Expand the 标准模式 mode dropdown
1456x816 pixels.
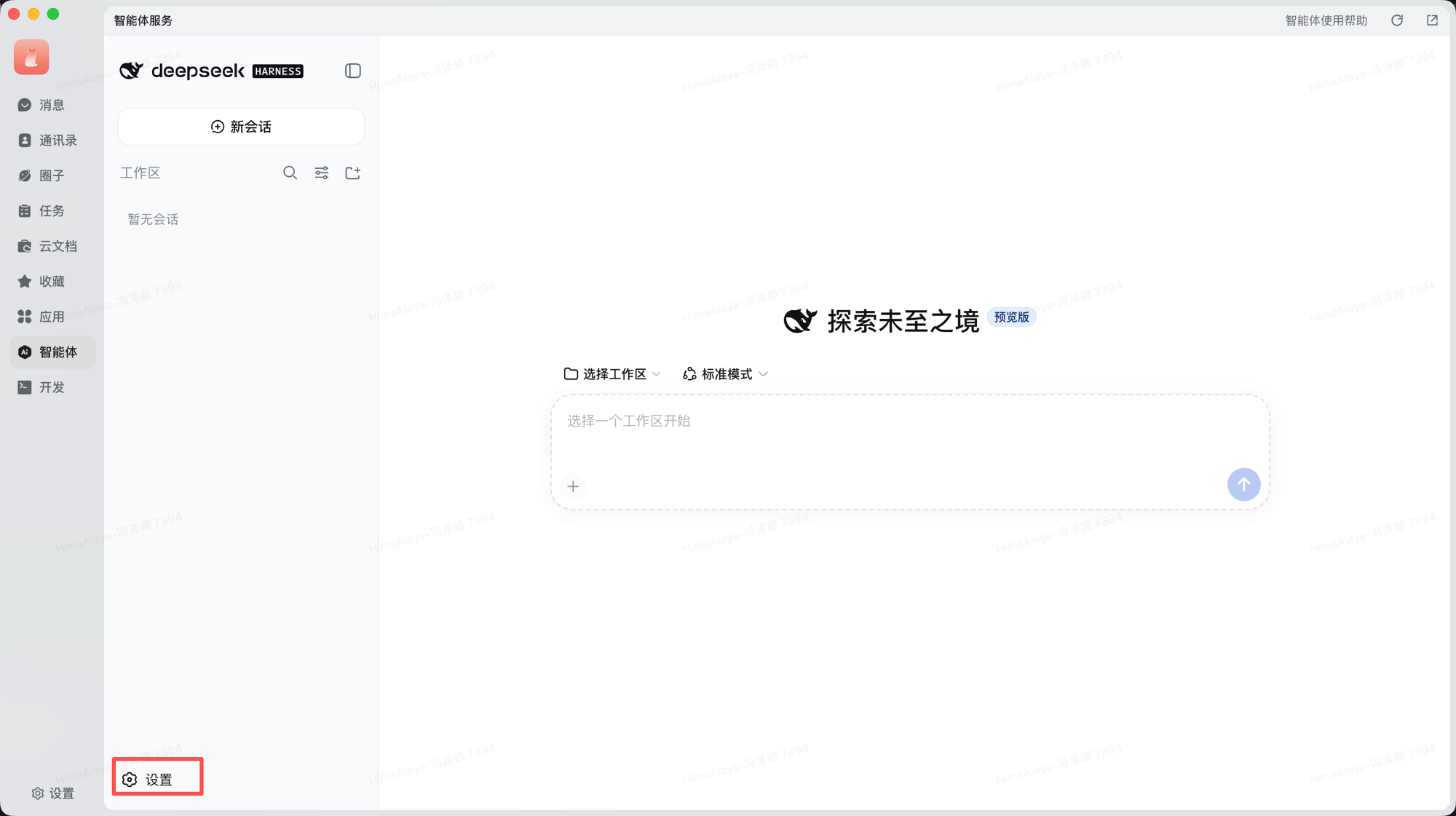(x=725, y=373)
